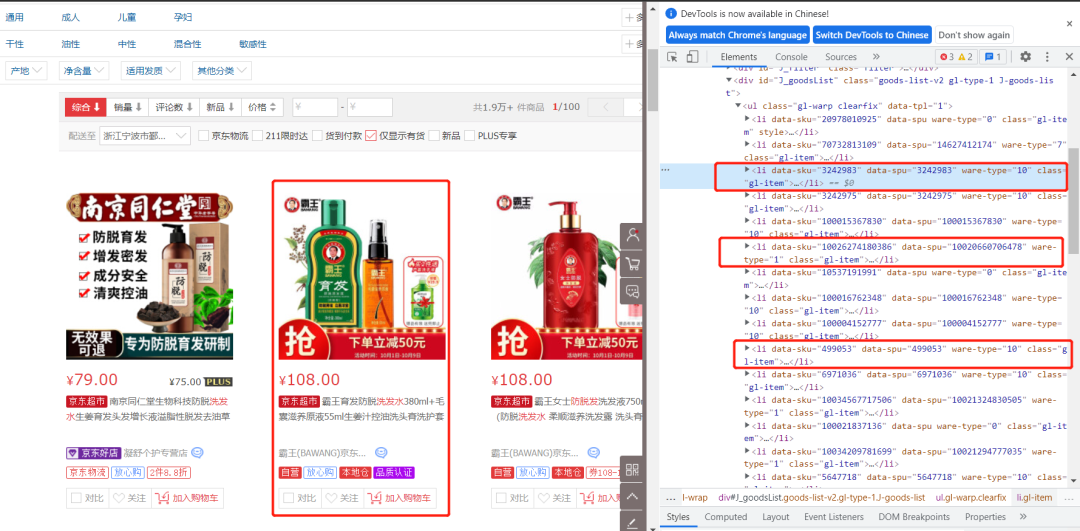This screenshot has height=531, width=1080.
Task: Sort by 销量
Action: coord(127,107)
